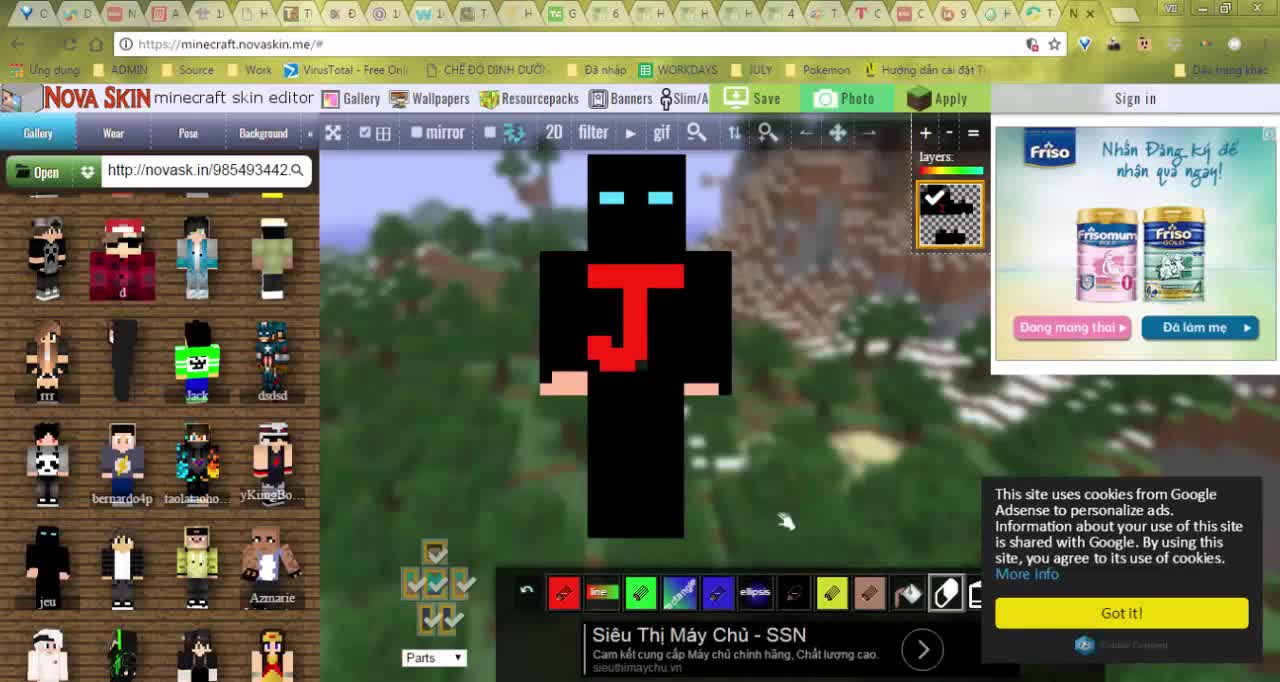The width and height of the screenshot is (1280, 682).
Task: Remove layer with minus button
Action: pyautogui.click(x=950, y=133)
